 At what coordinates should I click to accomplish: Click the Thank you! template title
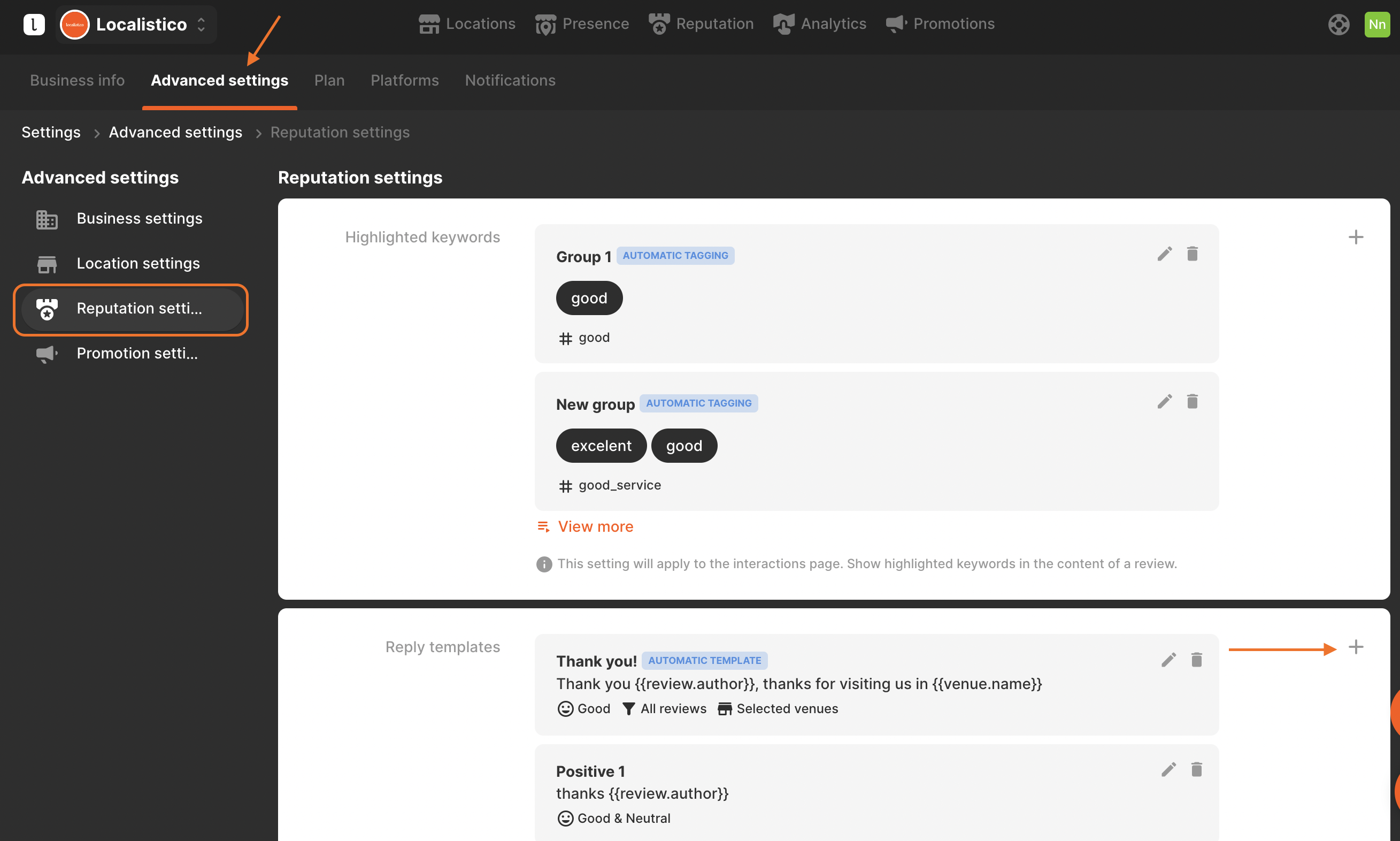click(x=596, y=661)
